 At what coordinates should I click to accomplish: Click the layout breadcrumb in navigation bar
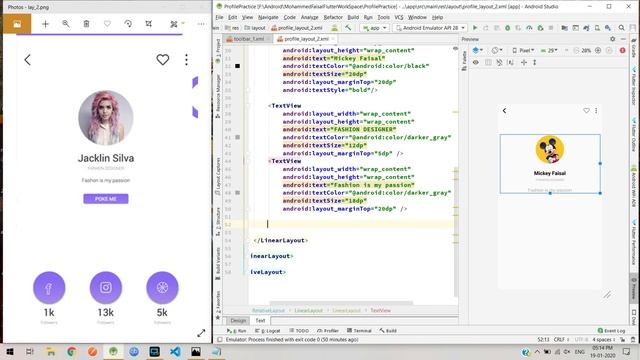click(x=255, y=28)
